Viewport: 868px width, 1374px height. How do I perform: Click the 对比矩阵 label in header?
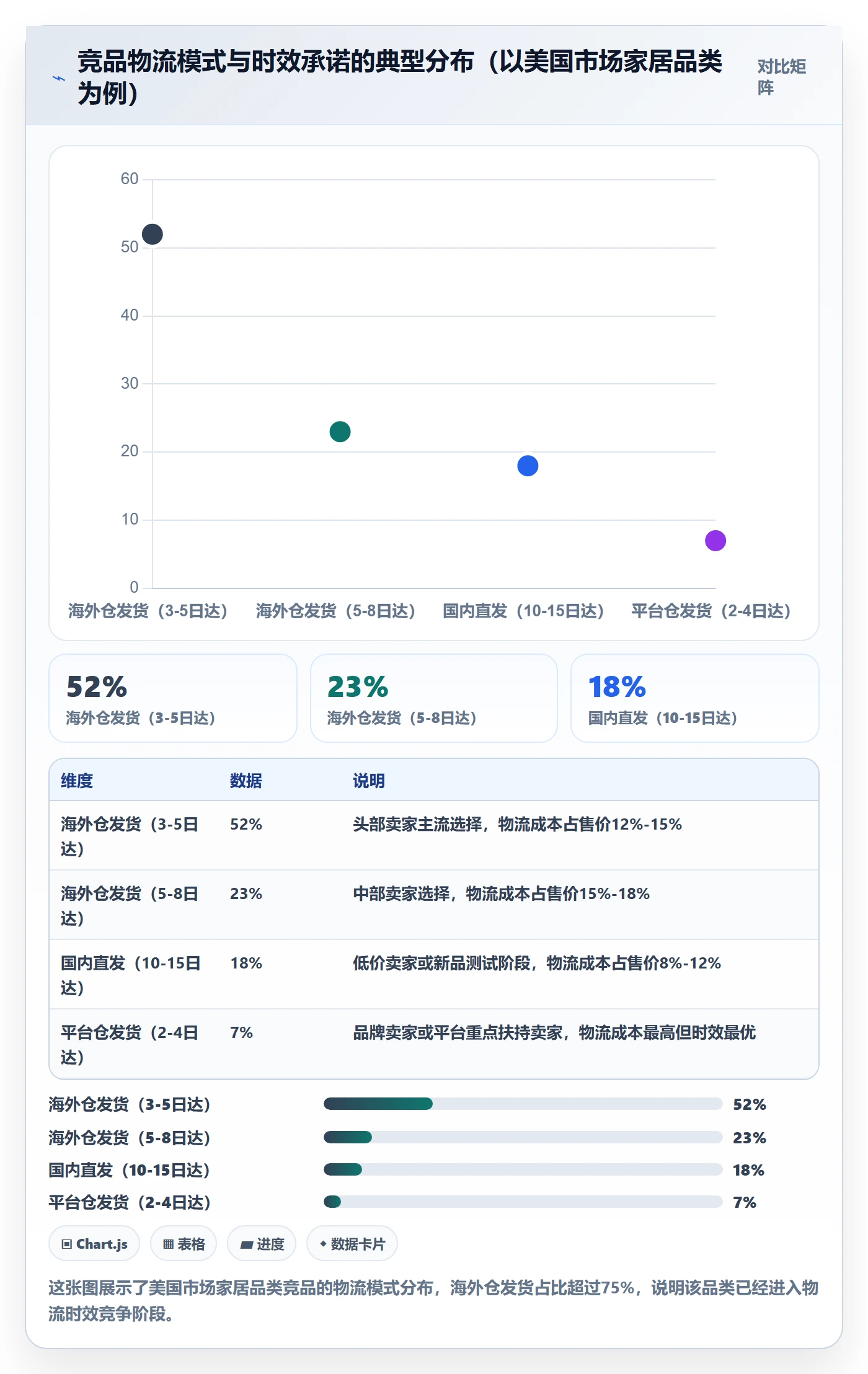781,77
